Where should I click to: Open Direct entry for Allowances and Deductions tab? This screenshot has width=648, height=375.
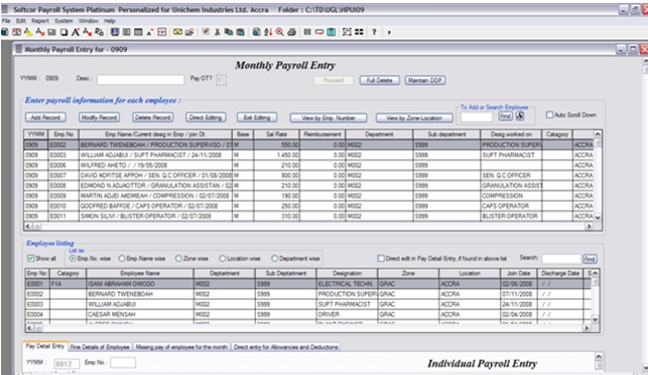tap(286, 347)
